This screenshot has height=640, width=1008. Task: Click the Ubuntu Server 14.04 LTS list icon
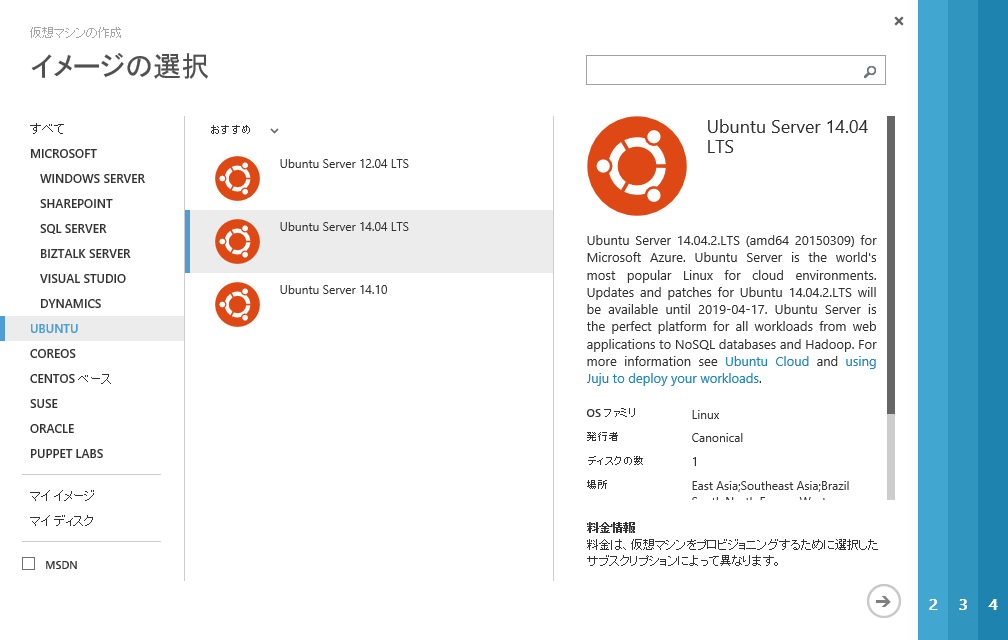pos(237,241)
